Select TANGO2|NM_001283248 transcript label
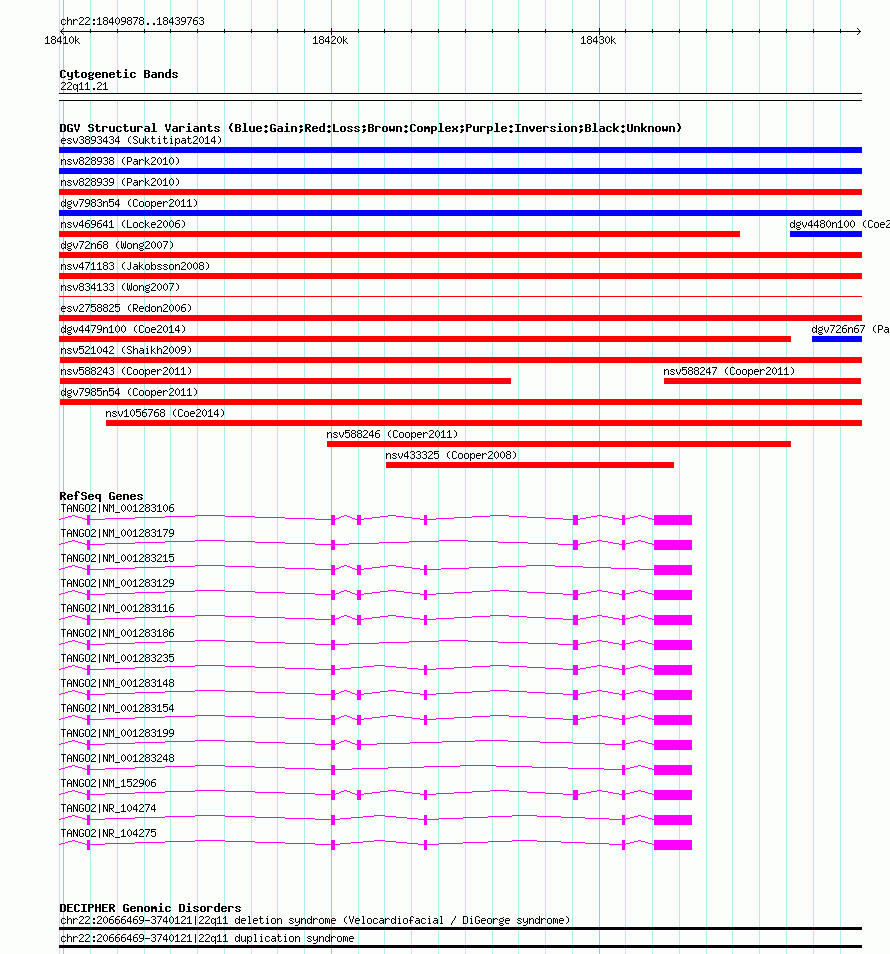890x954 pixels. point(117,758)
